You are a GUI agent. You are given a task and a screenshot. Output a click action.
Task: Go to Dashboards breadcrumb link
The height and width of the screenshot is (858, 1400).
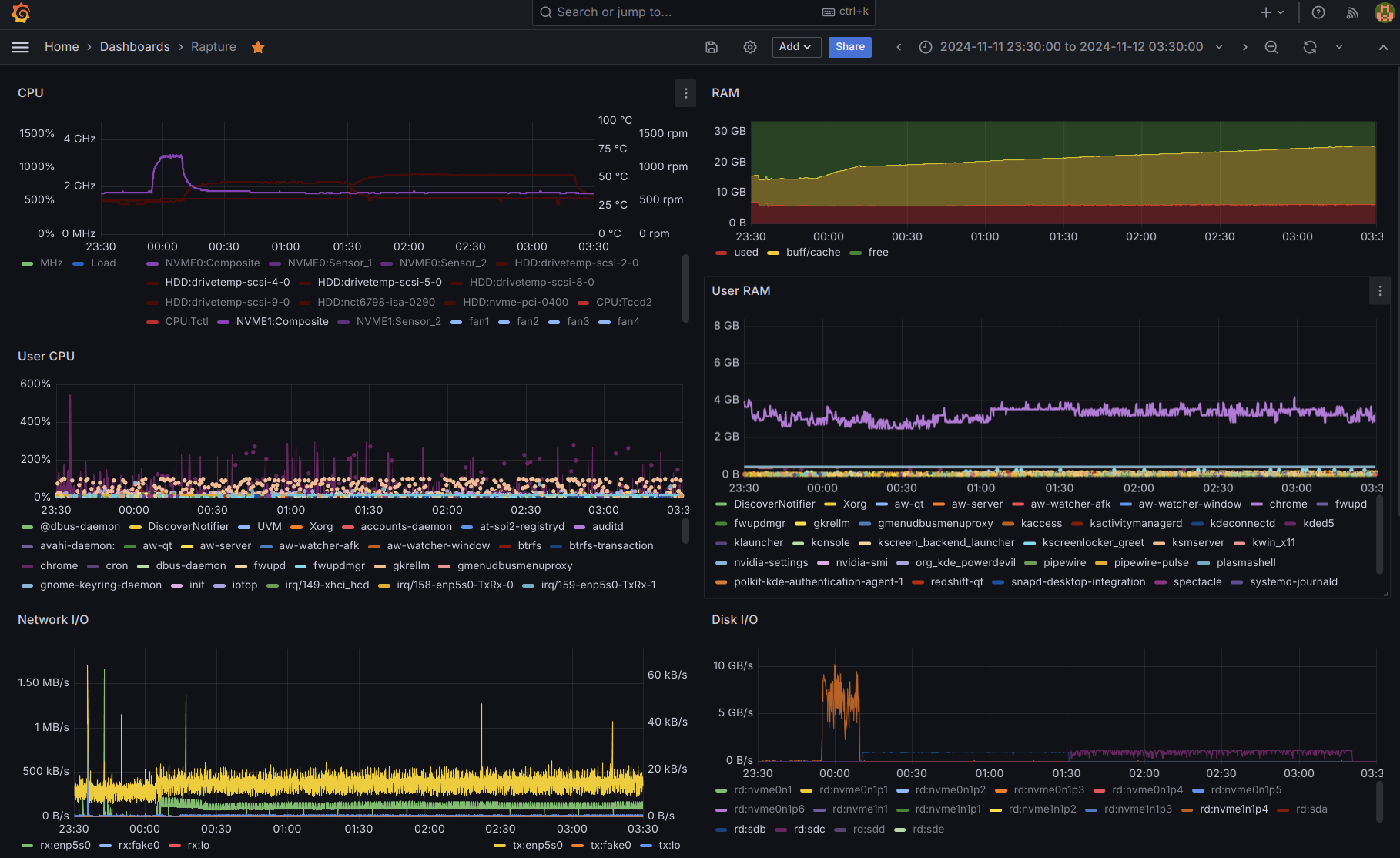(x=135, y=47)
